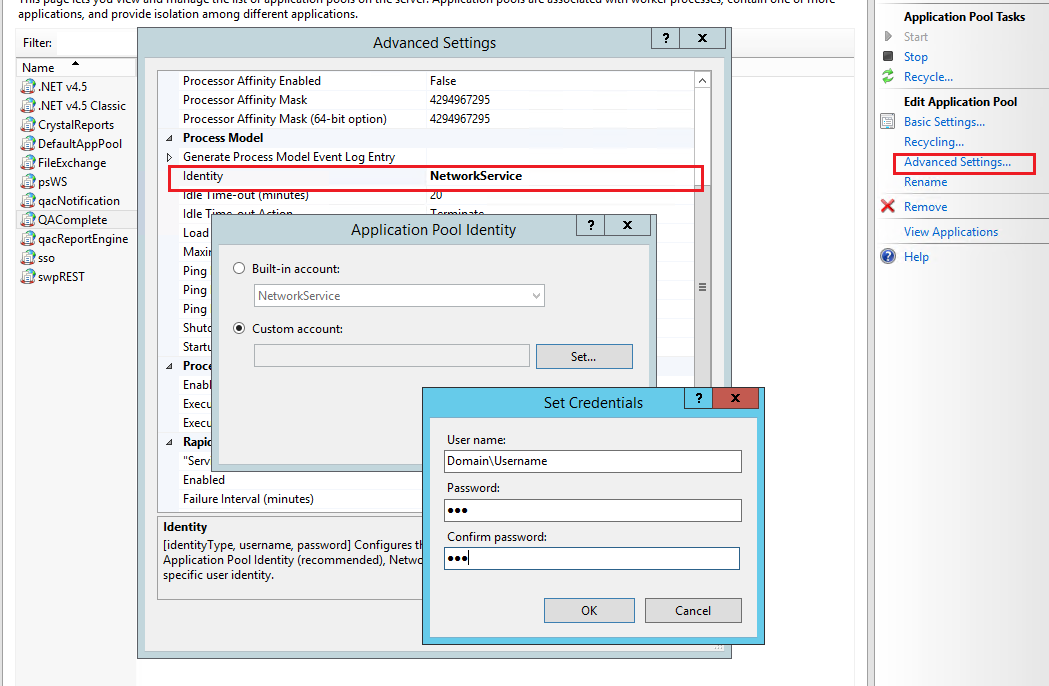Open the NetworkService built-in account dropdown
Viewport: 1049px width, 686px height.
[x=537, y=295]
